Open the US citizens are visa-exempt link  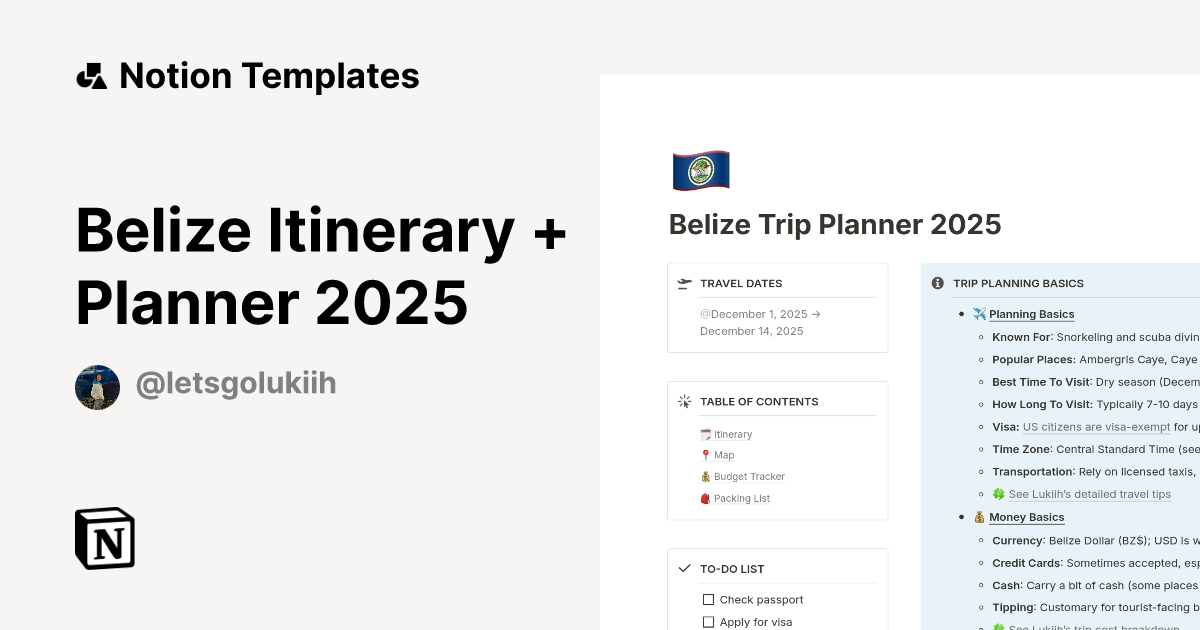1094,426
